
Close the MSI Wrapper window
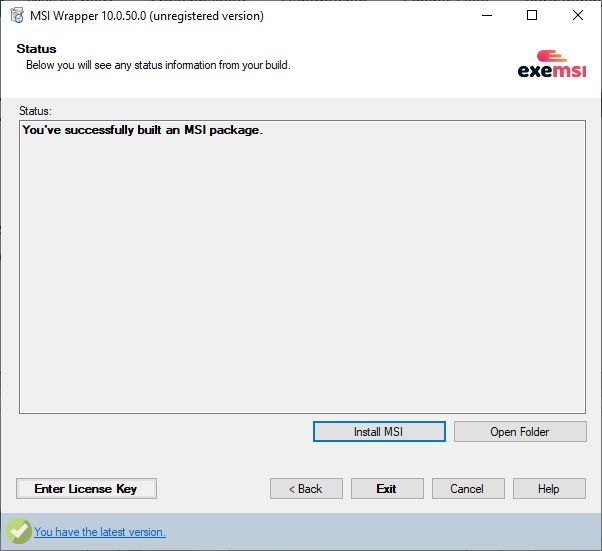click(577, 15)
